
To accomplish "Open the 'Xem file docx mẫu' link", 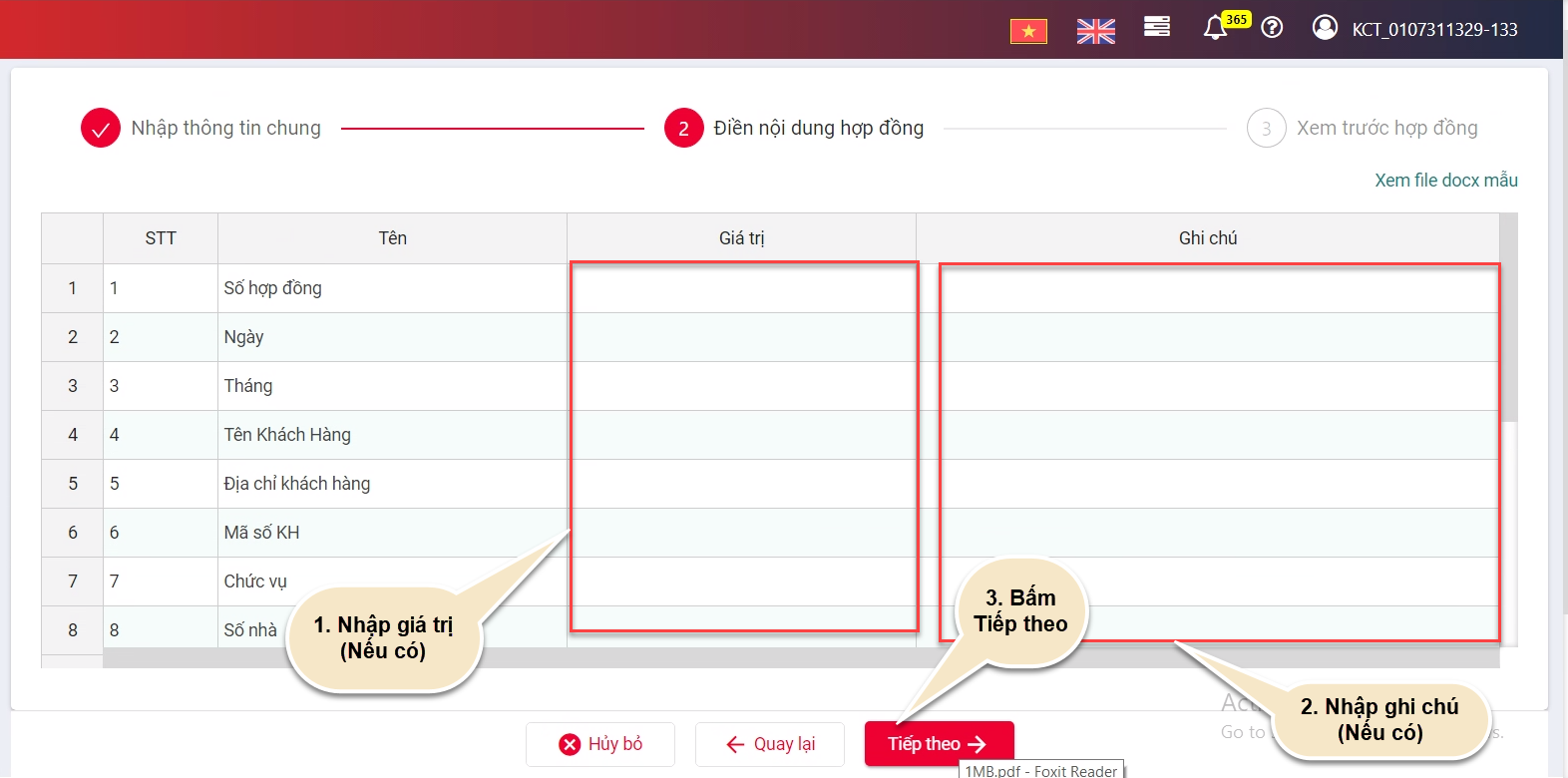I will (x=1446, y=181).
